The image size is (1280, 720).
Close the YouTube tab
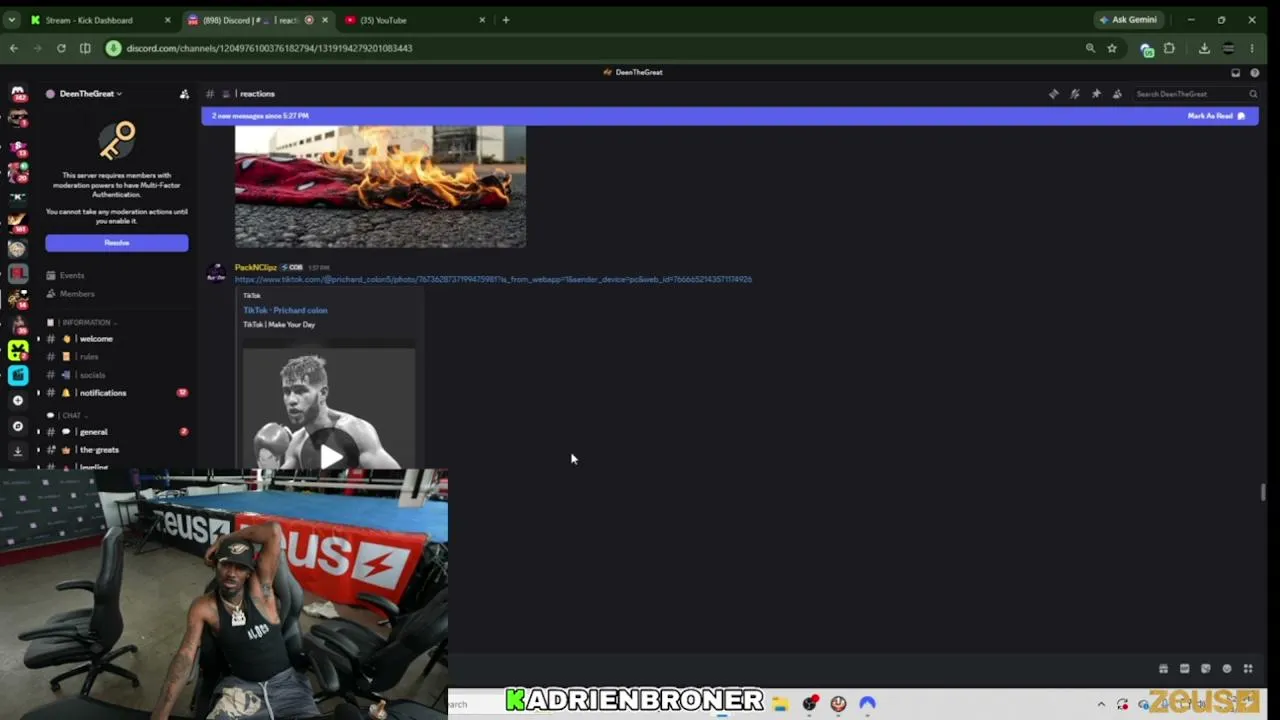click(482, 20)
